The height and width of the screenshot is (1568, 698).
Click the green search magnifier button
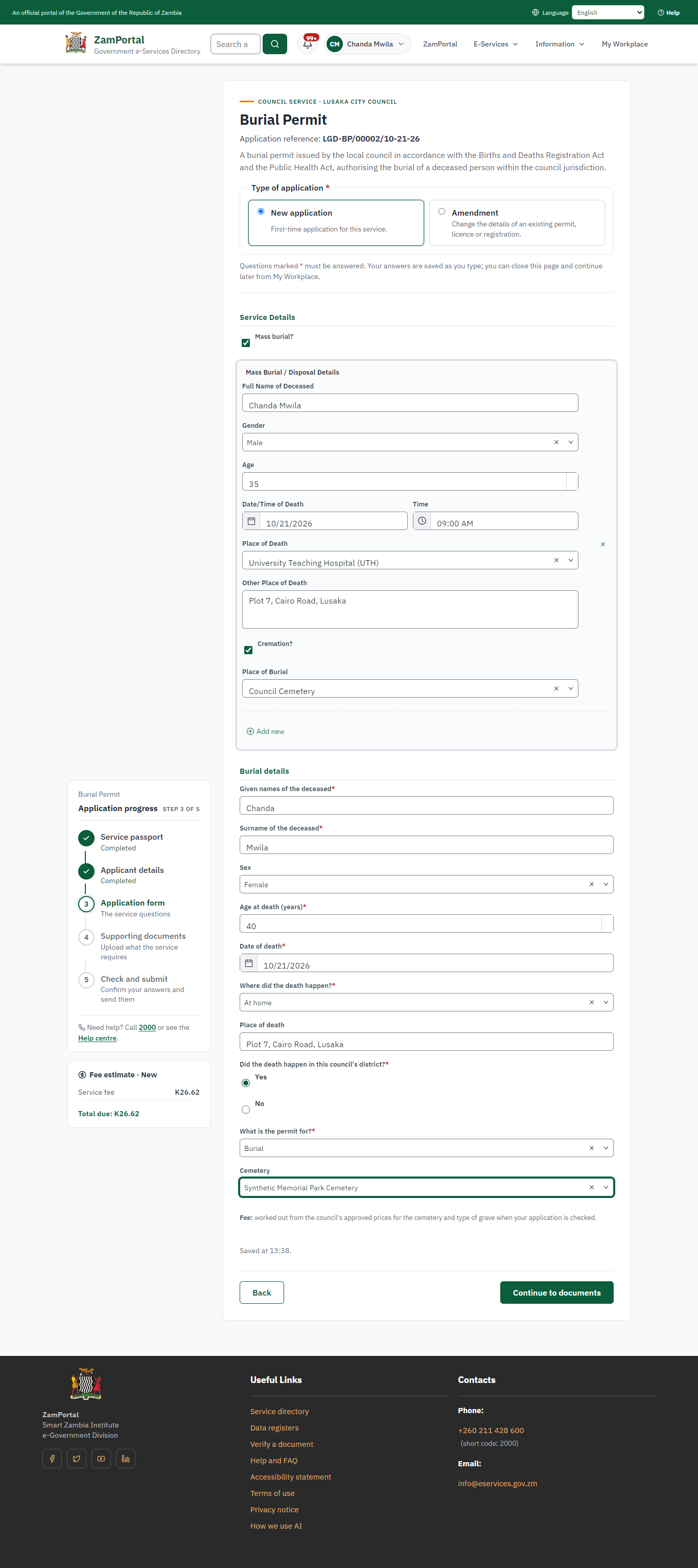[274, 44]
